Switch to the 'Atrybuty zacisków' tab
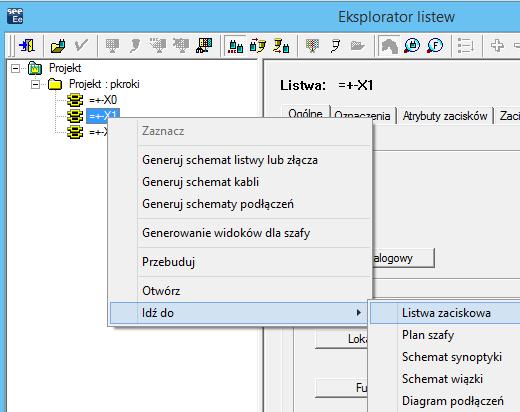The height and width of the screenshot is (412, 520). coord(445,116)
